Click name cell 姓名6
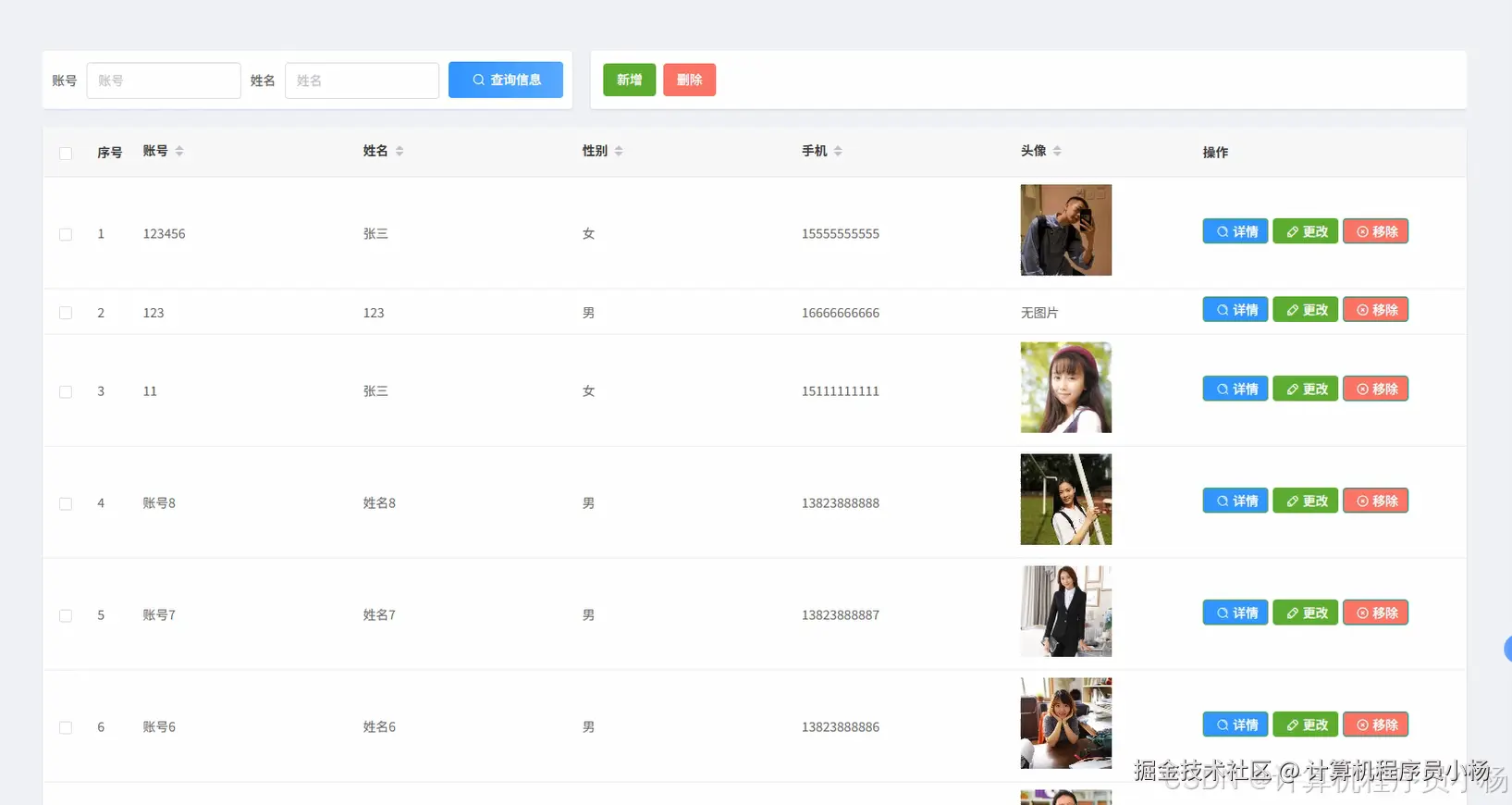The width and height of the screenshot is (1512, 805). tap(379, 727)
